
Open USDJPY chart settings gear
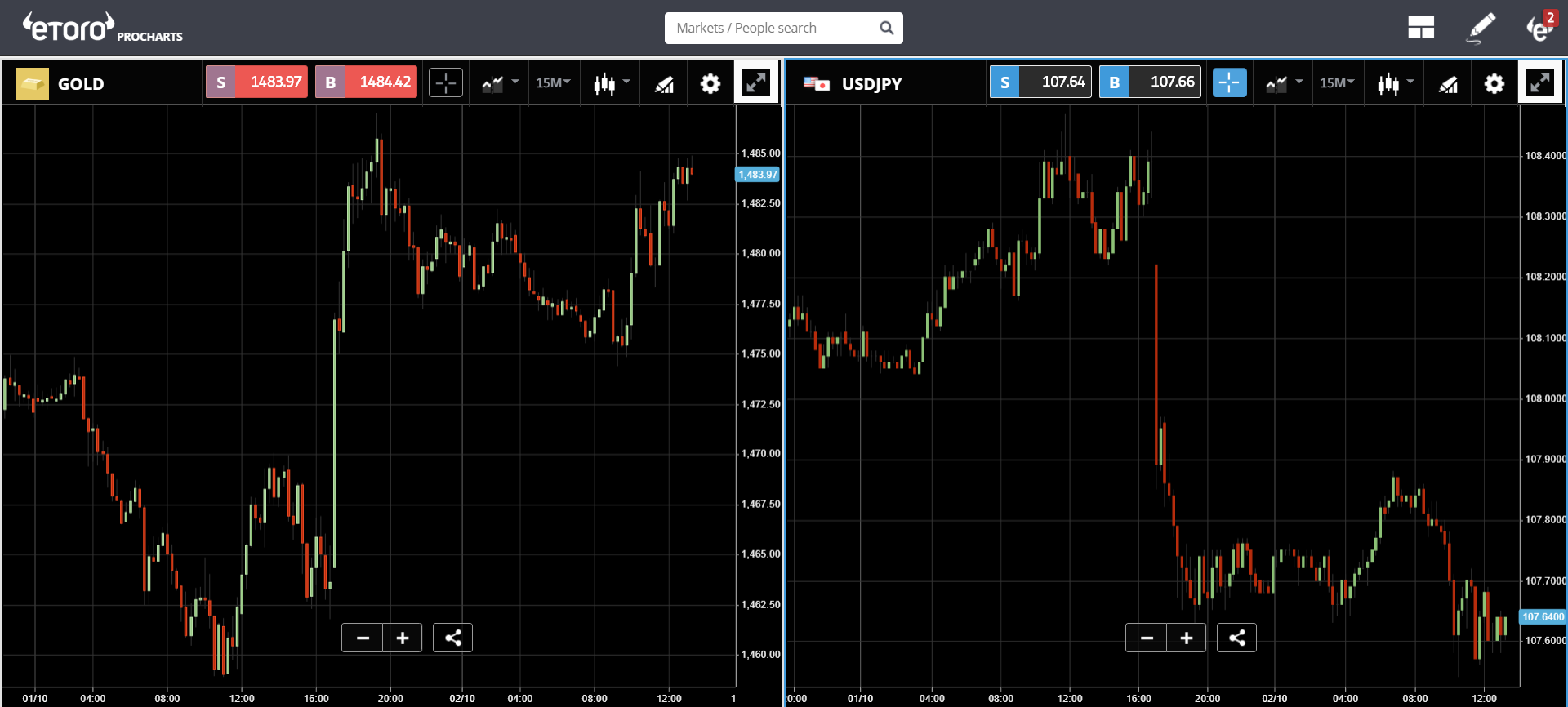click(x=1494, y=83)
